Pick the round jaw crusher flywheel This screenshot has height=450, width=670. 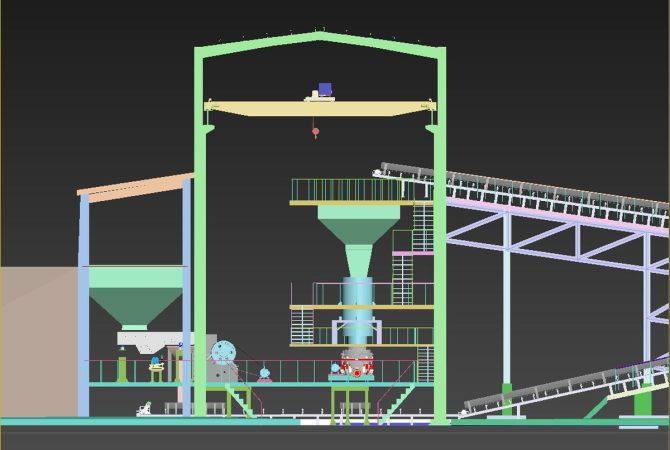223,352
